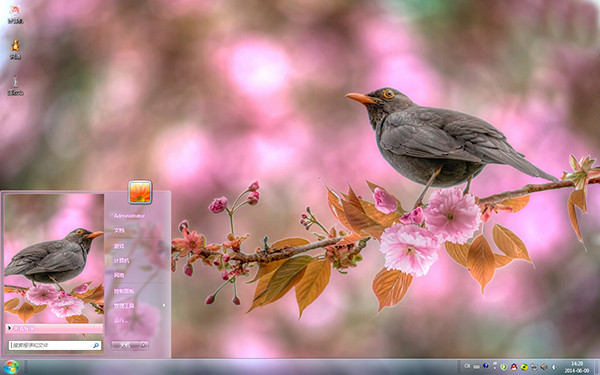
Task: Open 游戏 (Games) in Start menu
Action: click(x=119, y=246)
